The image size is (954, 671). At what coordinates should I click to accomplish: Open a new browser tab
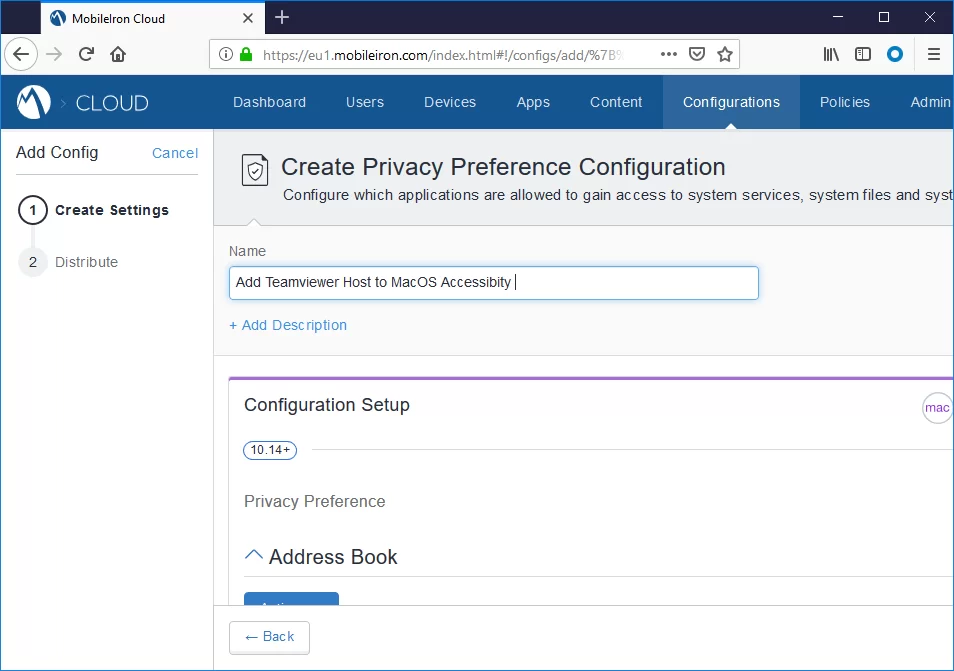(x=282, y=17)
